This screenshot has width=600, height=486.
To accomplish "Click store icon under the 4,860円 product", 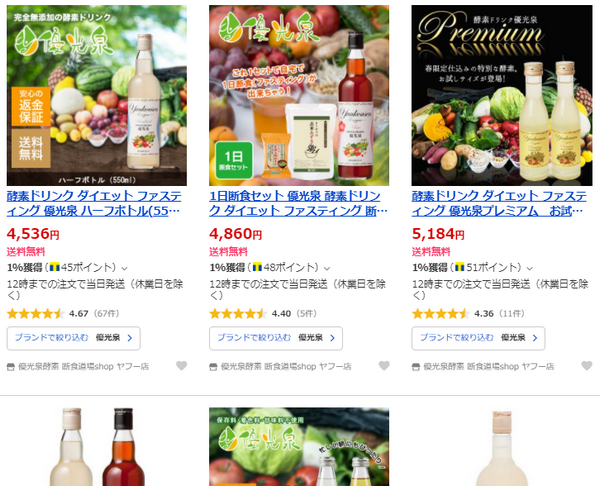I will [213, 367].
